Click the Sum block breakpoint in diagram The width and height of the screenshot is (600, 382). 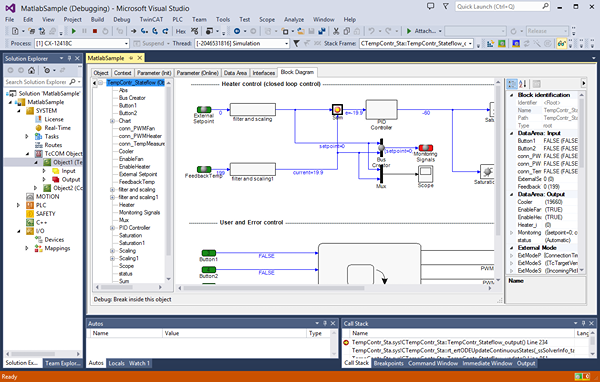[337, 110]
